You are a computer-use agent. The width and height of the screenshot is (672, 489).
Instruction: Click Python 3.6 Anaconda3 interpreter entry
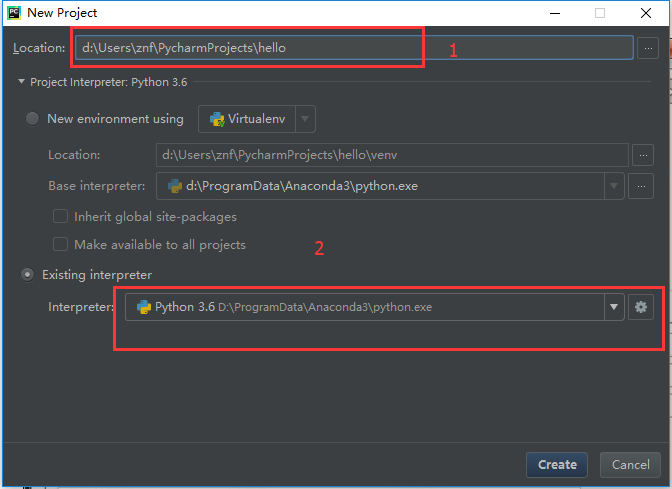[294, 307]
